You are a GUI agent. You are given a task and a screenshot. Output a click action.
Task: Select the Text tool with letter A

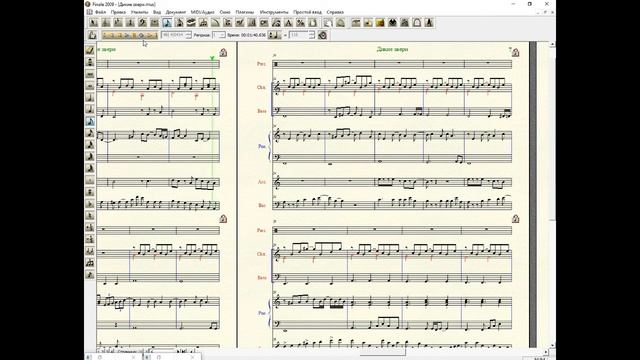pyautogui.click(x=289, y=23)
